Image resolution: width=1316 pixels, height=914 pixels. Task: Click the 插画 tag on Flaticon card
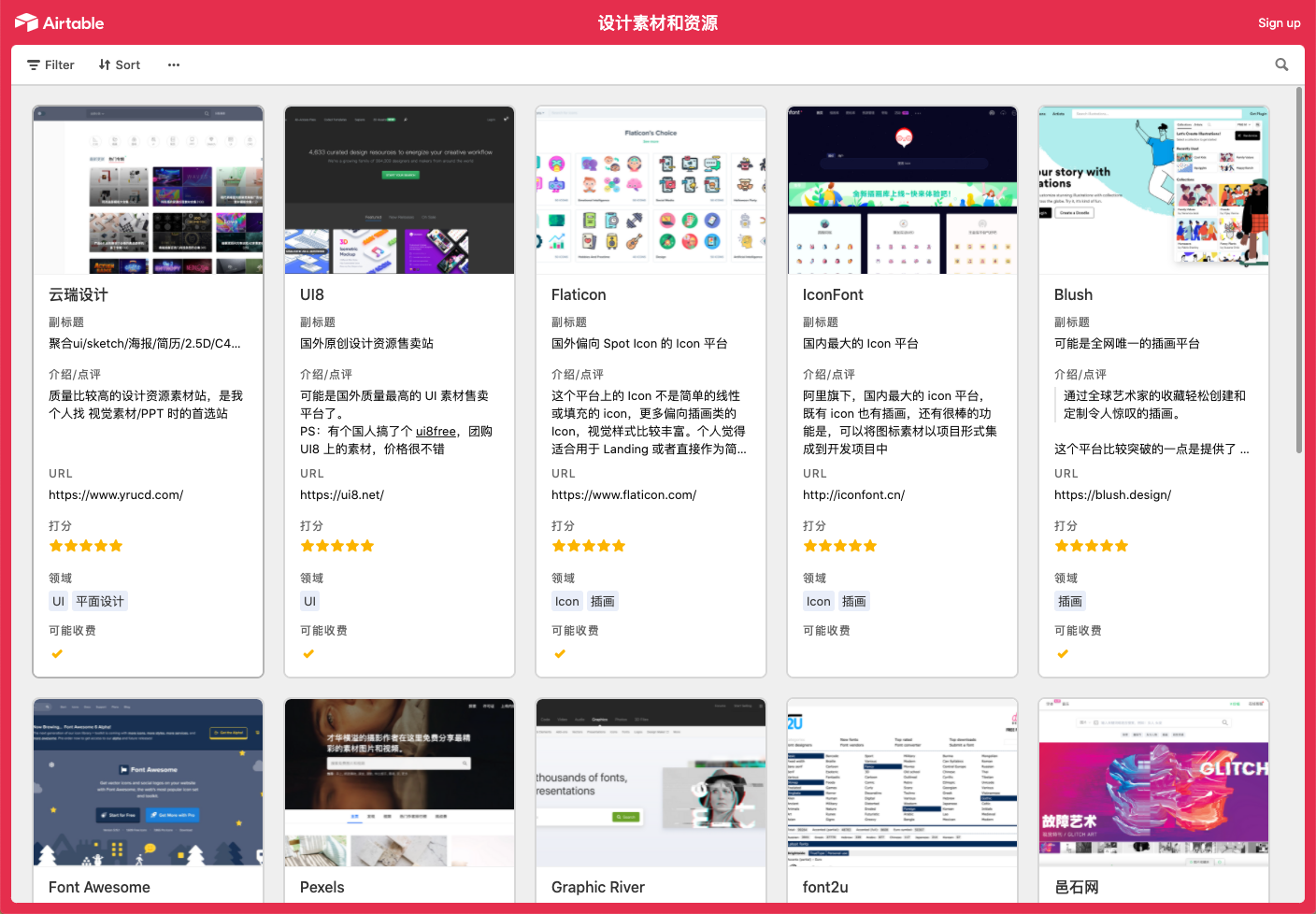(603, 601)
